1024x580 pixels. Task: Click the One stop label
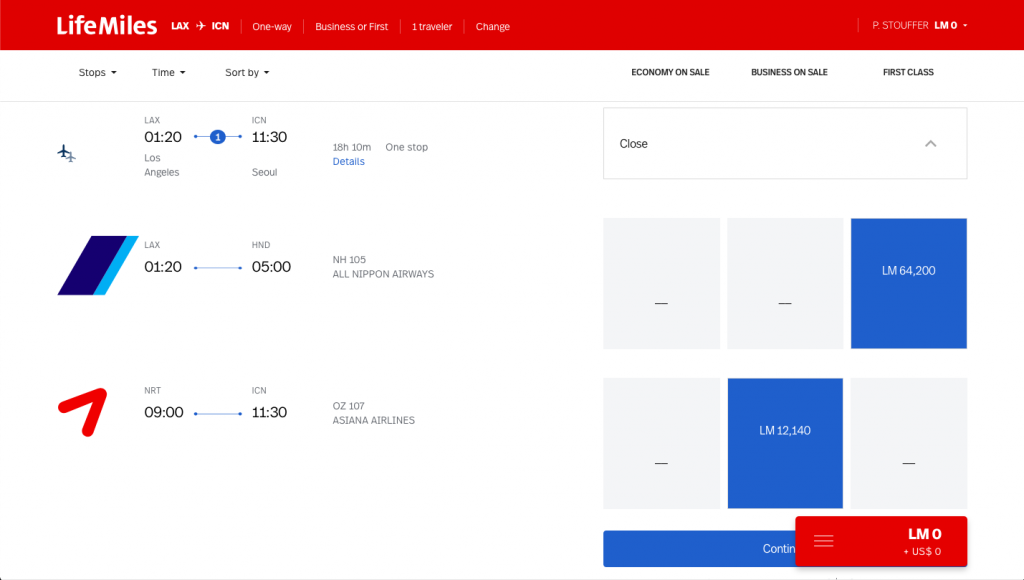(407, 147)
